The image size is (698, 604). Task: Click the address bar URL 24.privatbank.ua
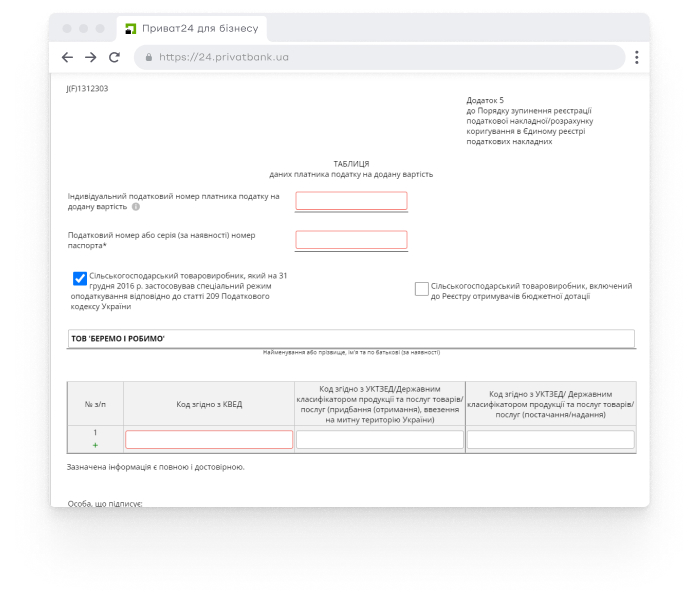[224, 58]
